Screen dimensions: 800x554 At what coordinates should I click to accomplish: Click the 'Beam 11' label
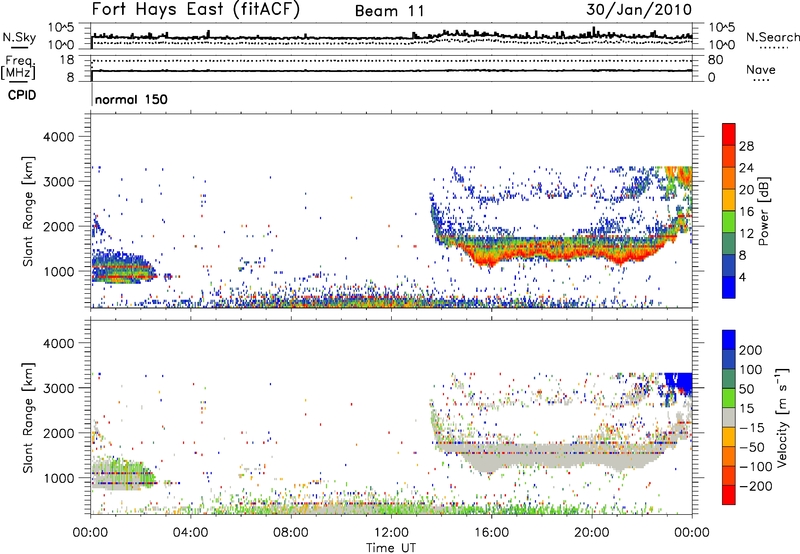click(389, 11)
